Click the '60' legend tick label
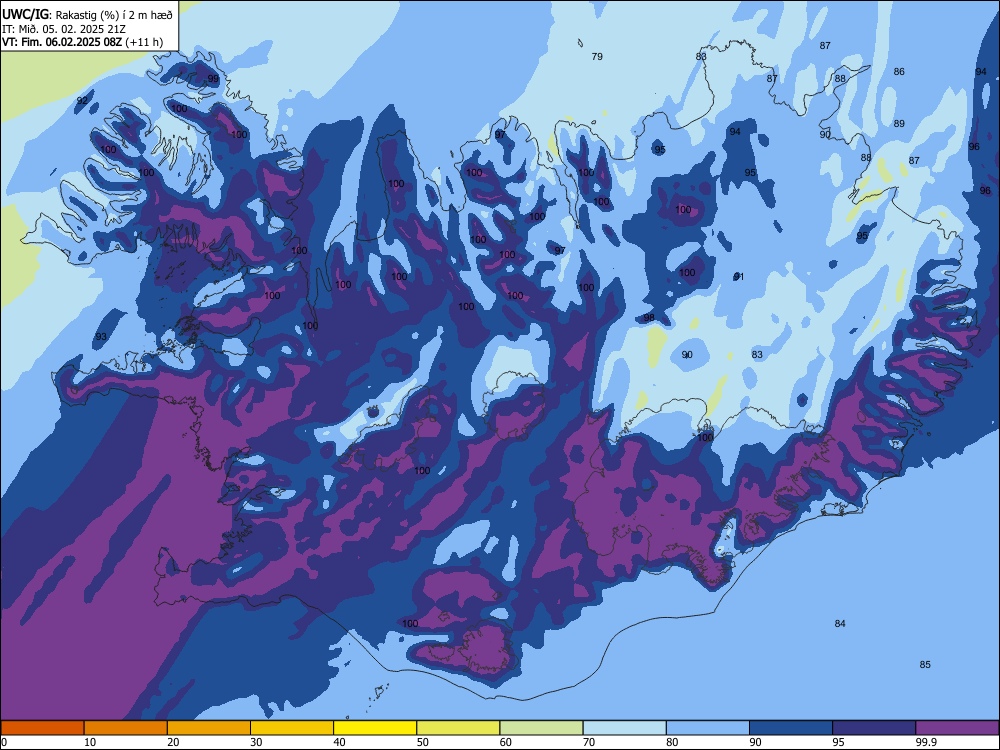1000x750 pixels. pyautogui.click(x=506, y=742)
